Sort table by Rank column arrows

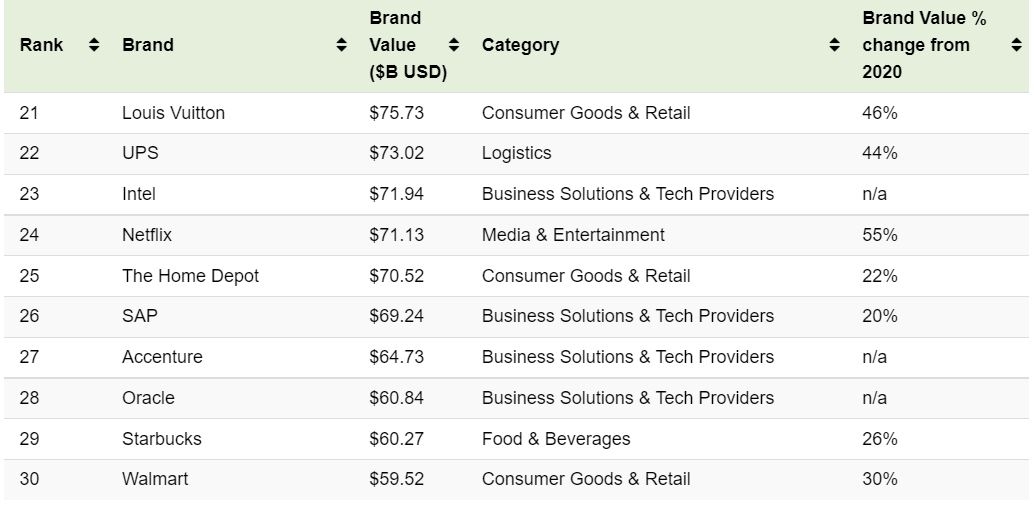[95, 45]
